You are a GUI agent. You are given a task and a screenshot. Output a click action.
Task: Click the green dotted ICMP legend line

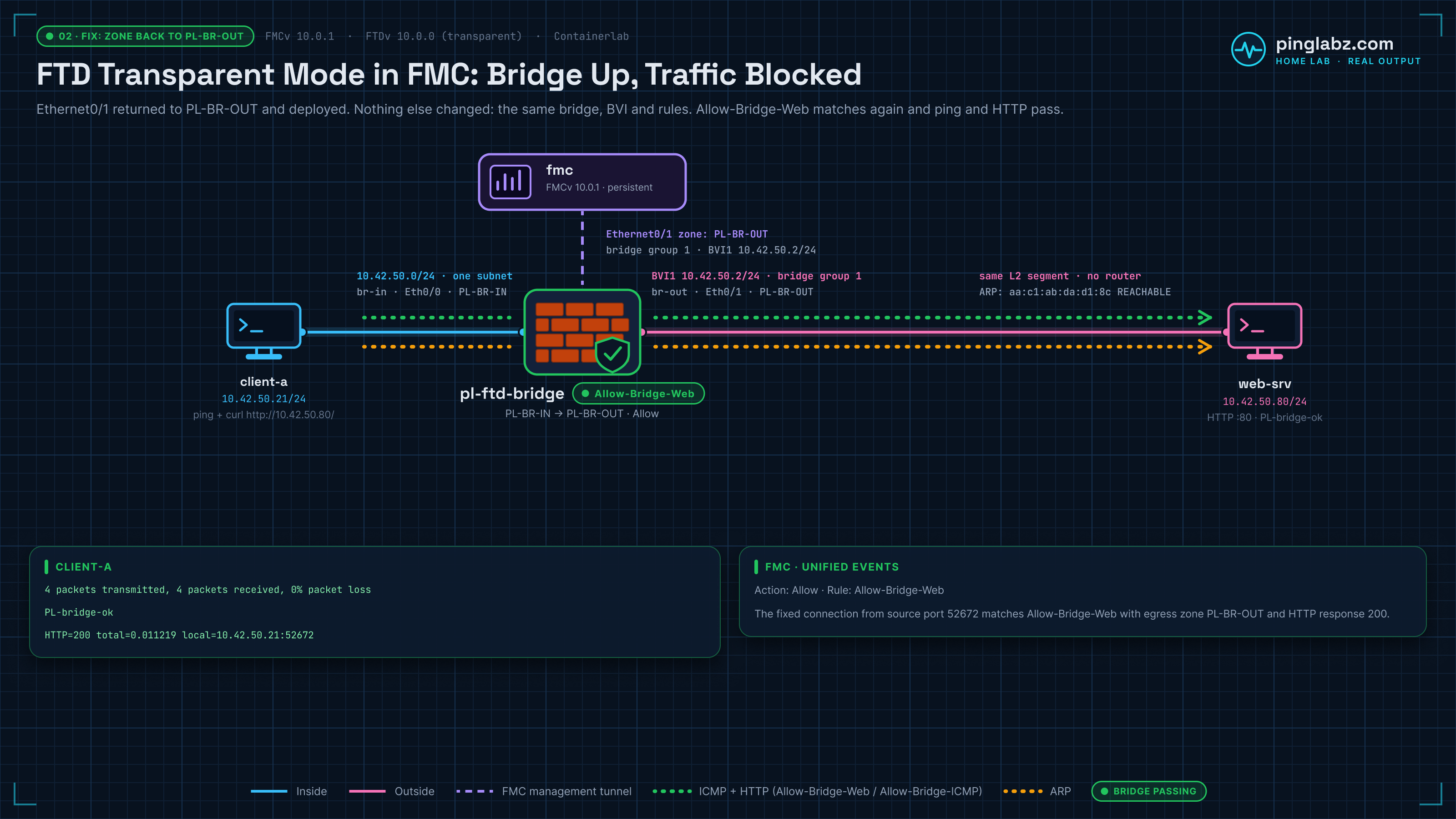(x=672, y=791)
